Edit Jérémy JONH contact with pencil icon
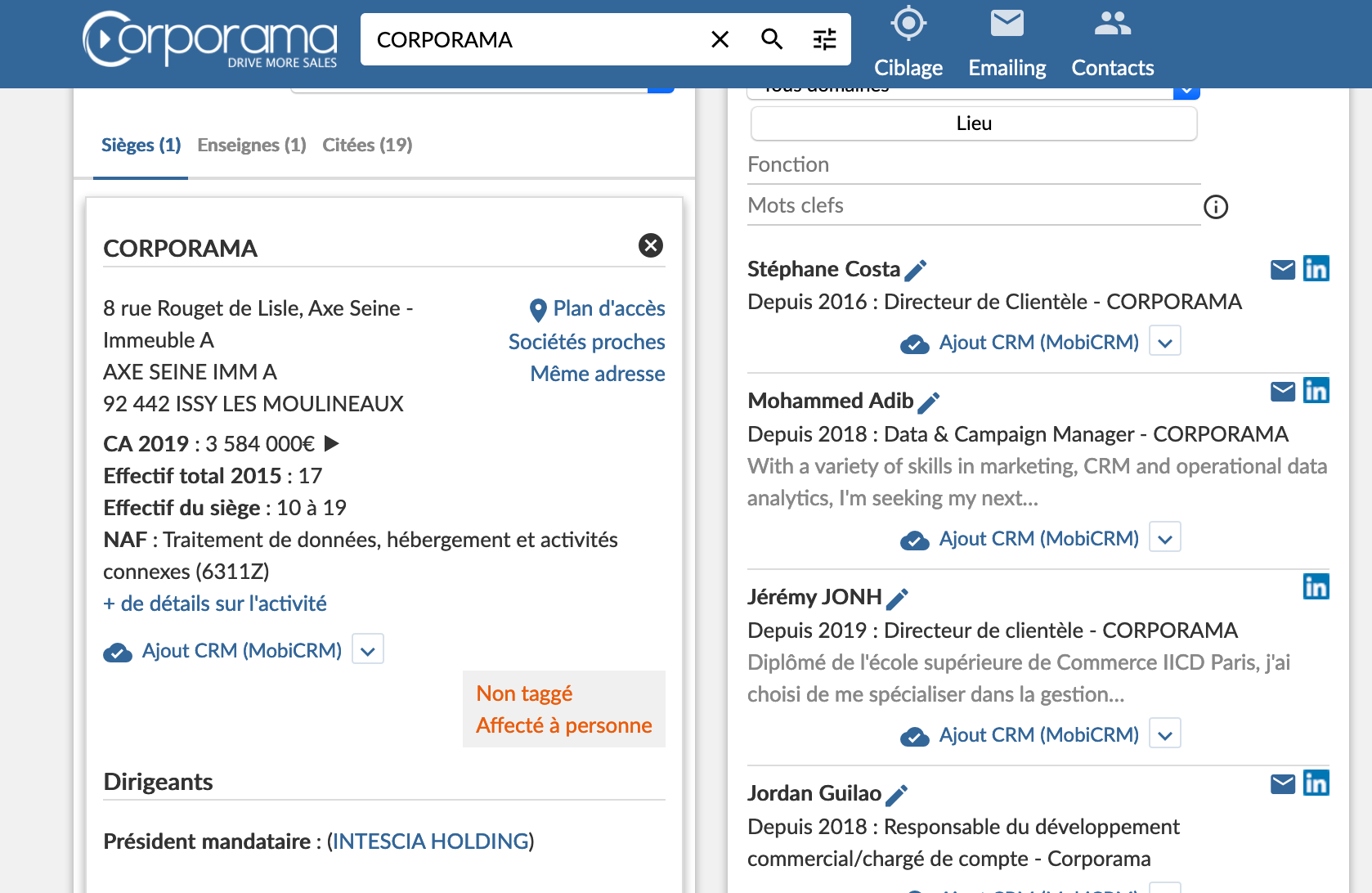 tap(897, 599)
